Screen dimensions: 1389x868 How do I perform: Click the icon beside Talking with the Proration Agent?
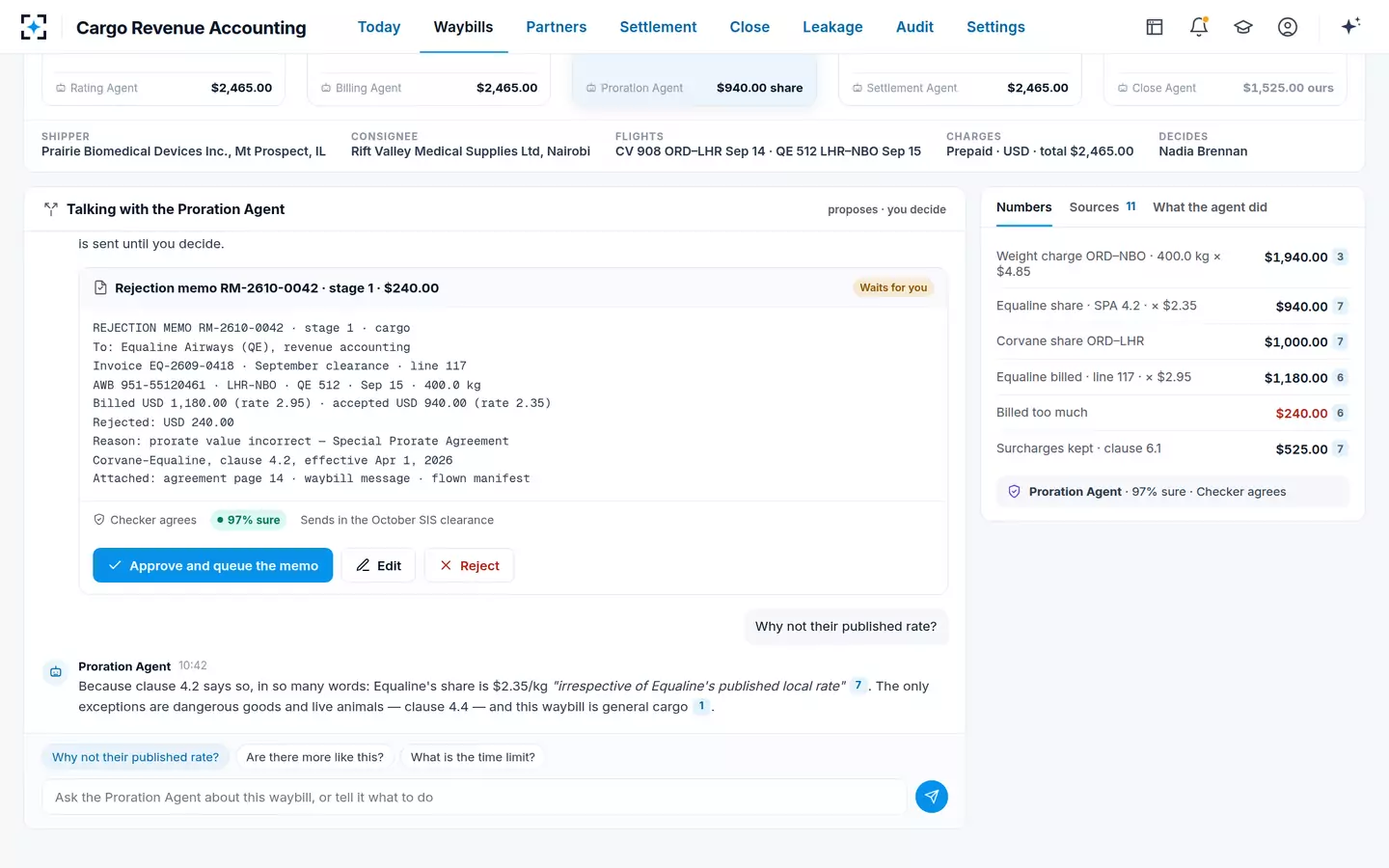(x=51, y=209)
